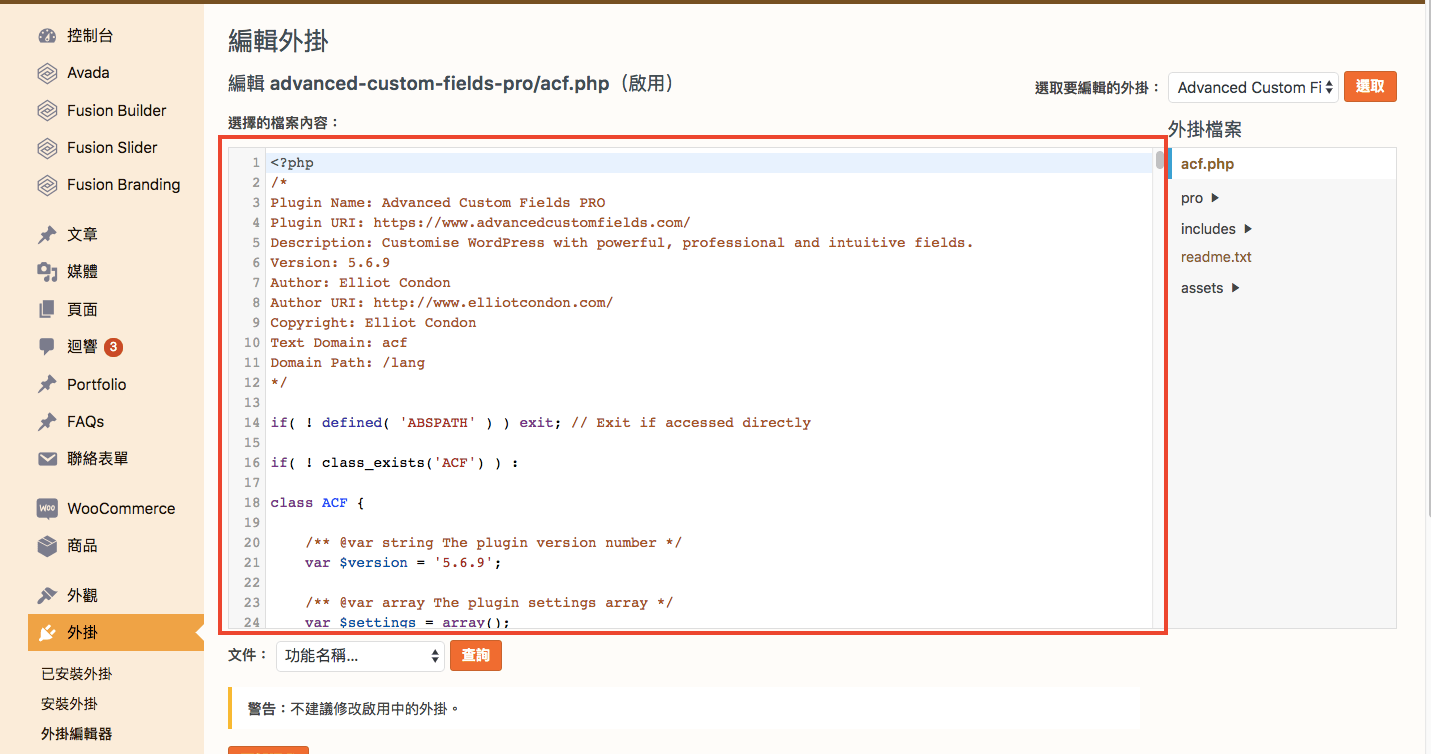Click the $version = '5.6.9' code line
Viewport: 1431px width, 754px height.
click(403, 563)
